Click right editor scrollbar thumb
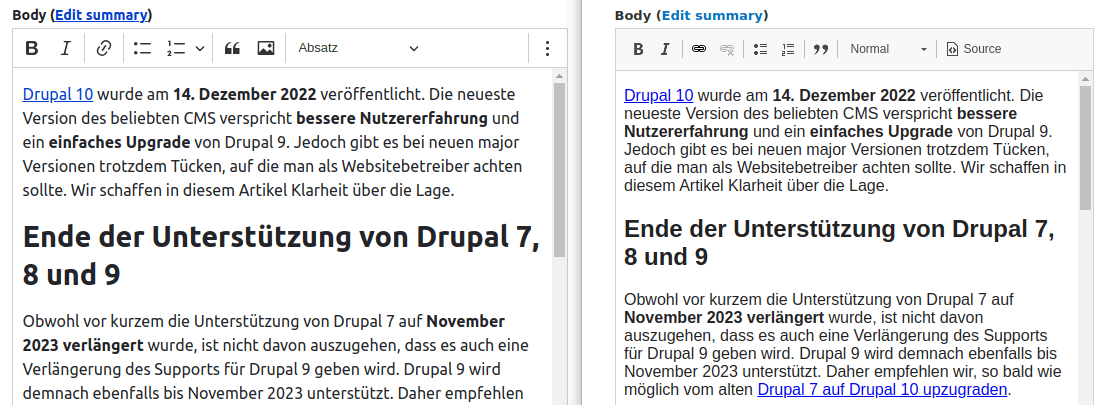This screenshot has height=405, width=1100. (x=1085, y=147)
